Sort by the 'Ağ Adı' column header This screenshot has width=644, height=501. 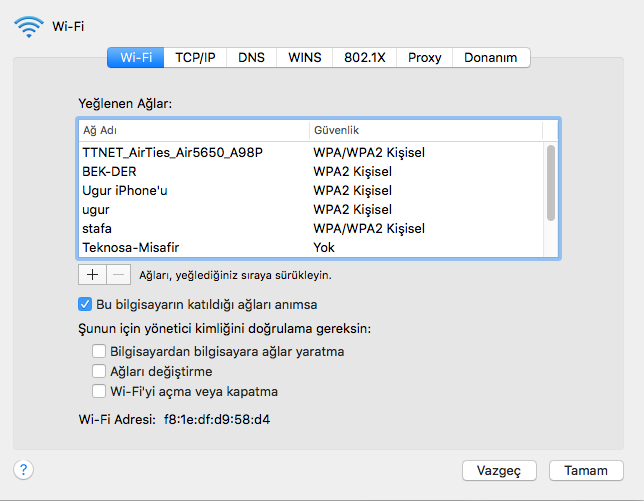[194, 130]
